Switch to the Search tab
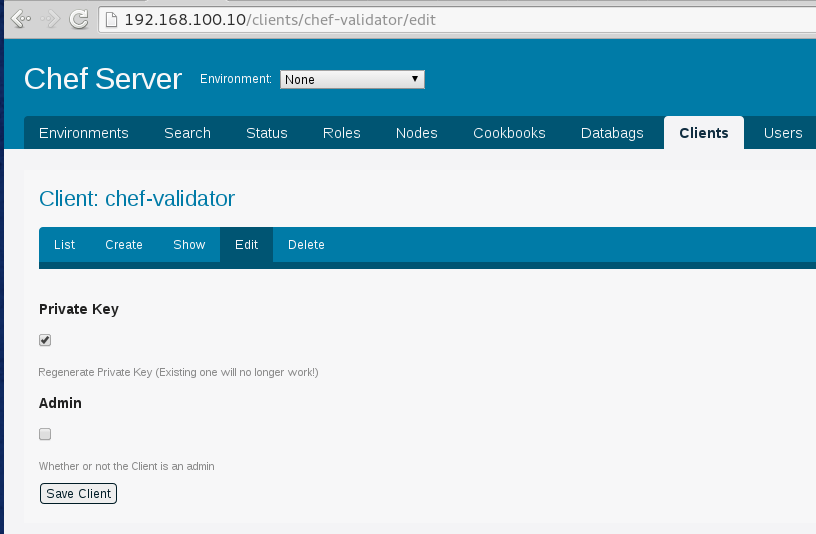The height and width of the screenshot is (534, 816). click(x=187, y=133)
